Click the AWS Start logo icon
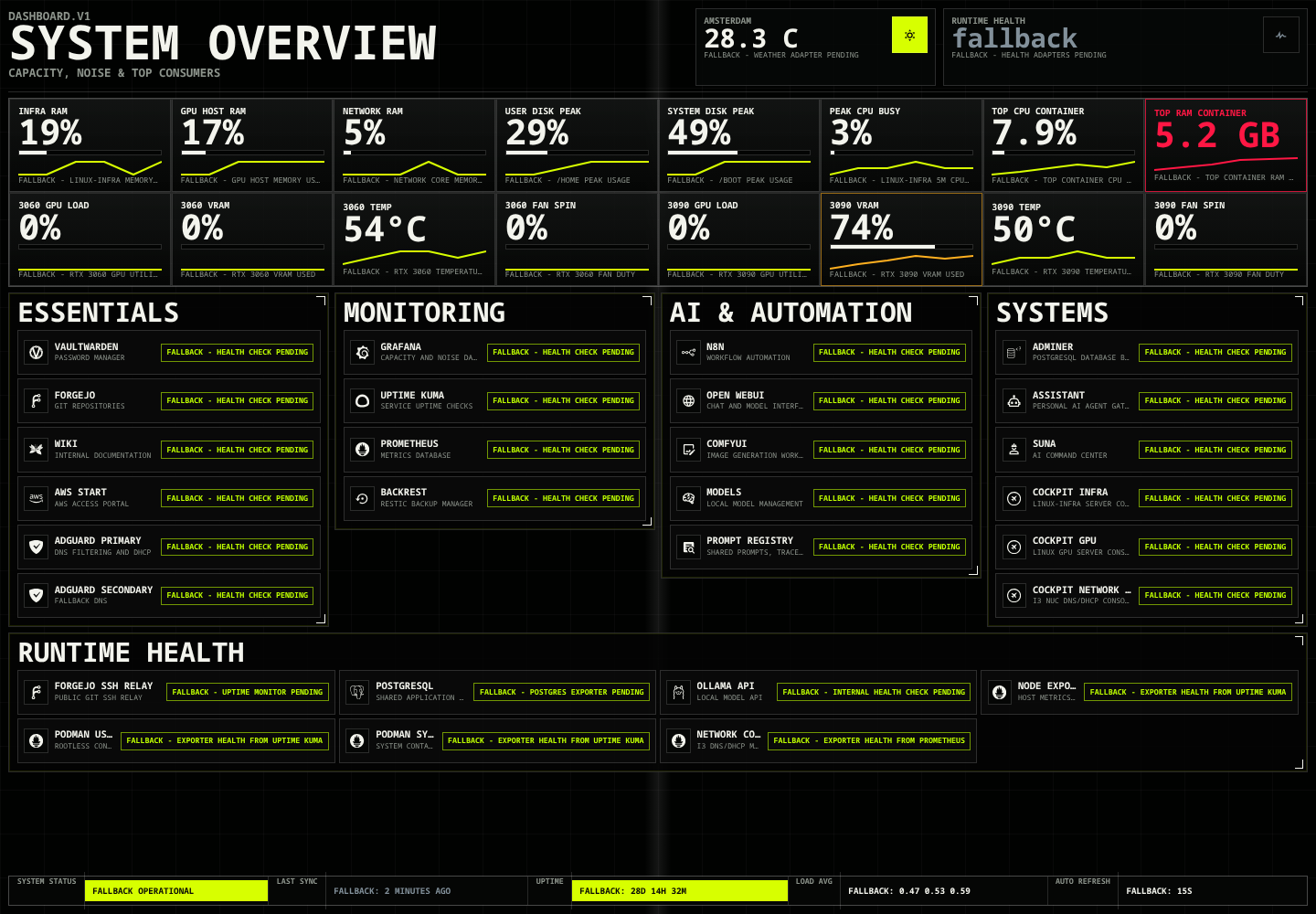Viewport: 1316px width, 914px height. [37, 498]
